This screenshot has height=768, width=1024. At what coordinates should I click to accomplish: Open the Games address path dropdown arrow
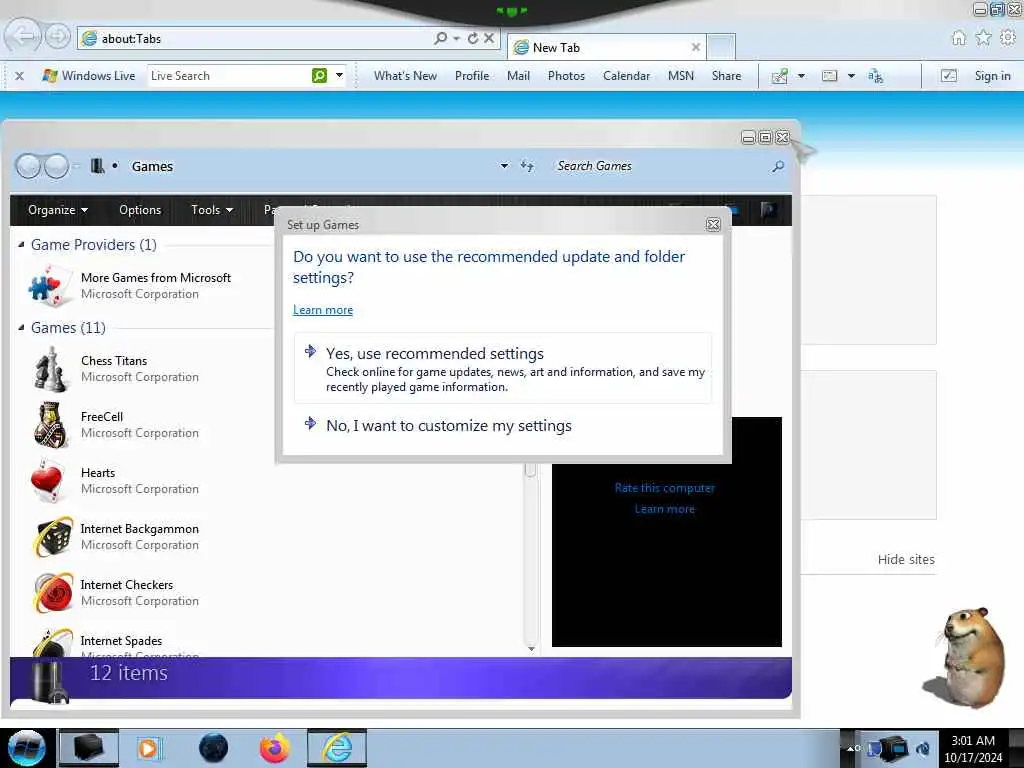(x=504, y=166)
